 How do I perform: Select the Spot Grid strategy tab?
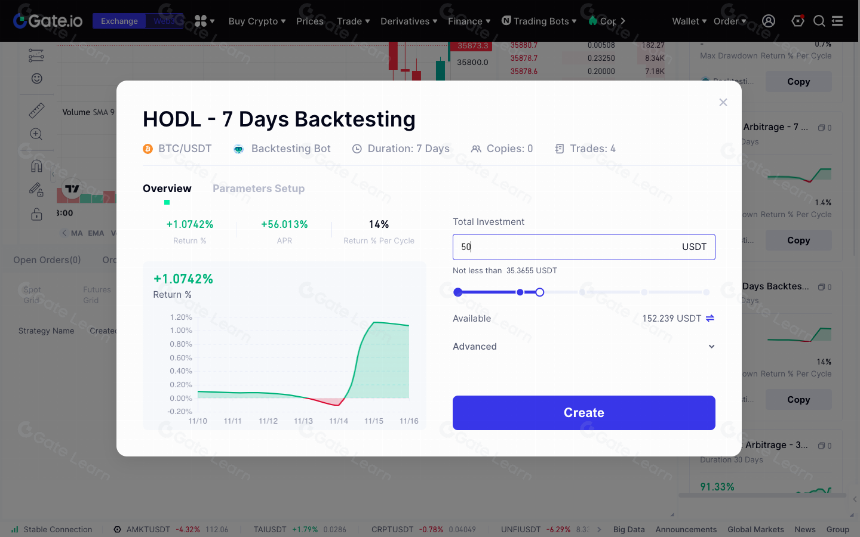pyautogui.click(x=32, y=295)
